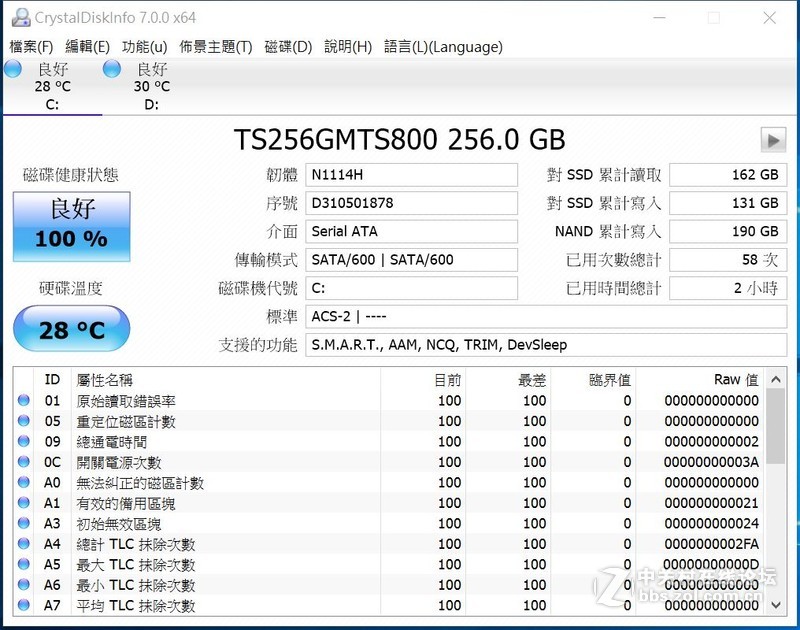Click raw value 00000000003A

711,462
